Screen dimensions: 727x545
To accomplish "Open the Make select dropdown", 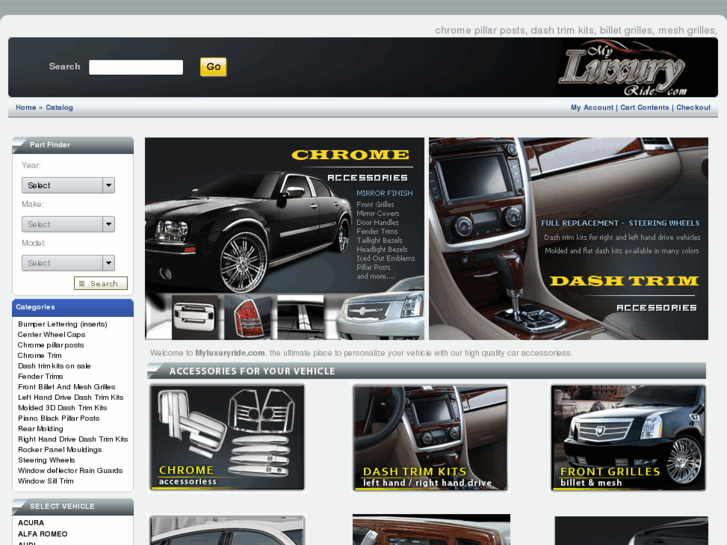I will coord(68,224).
